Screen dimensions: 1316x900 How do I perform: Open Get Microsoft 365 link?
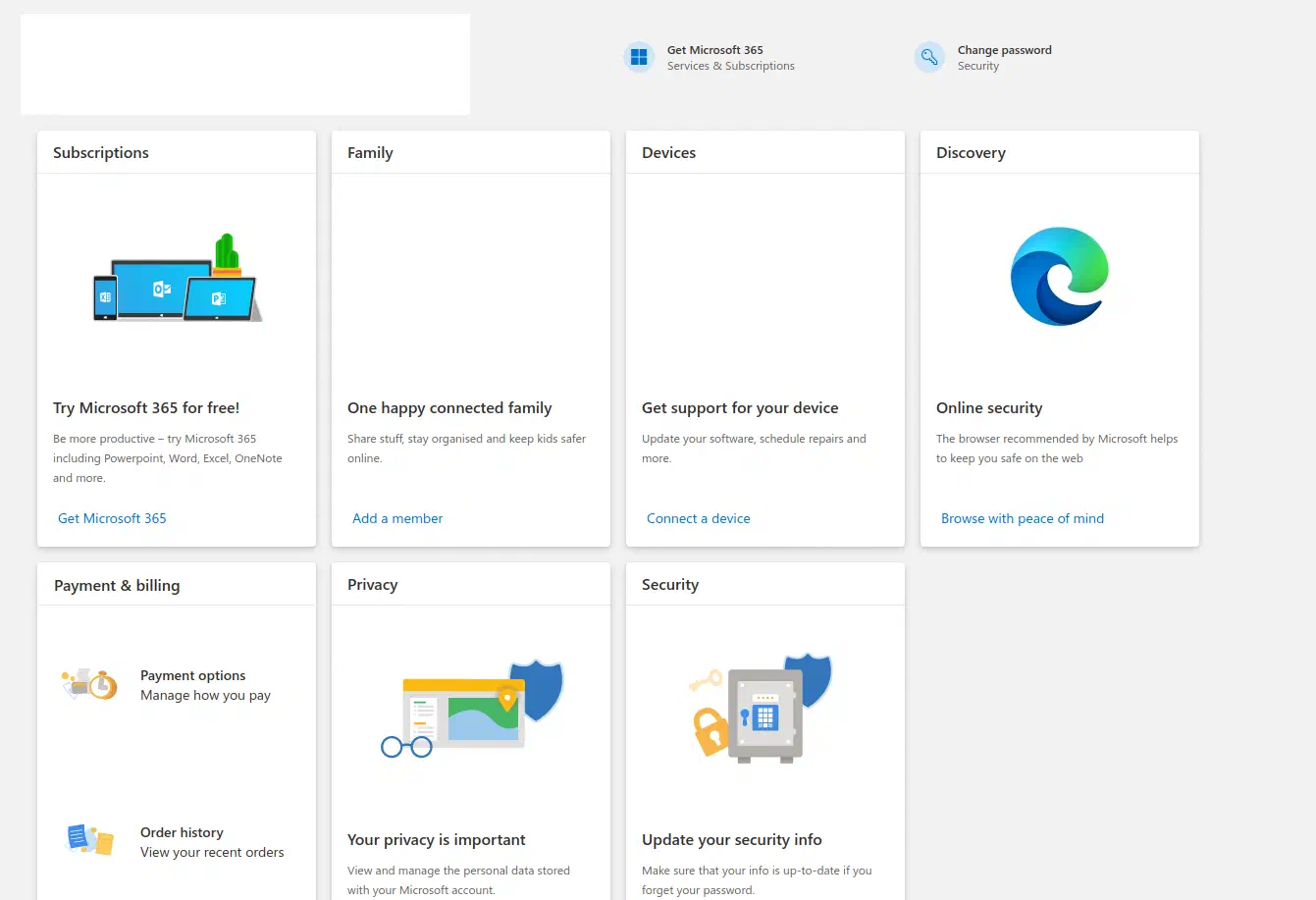tap(111, 518)
